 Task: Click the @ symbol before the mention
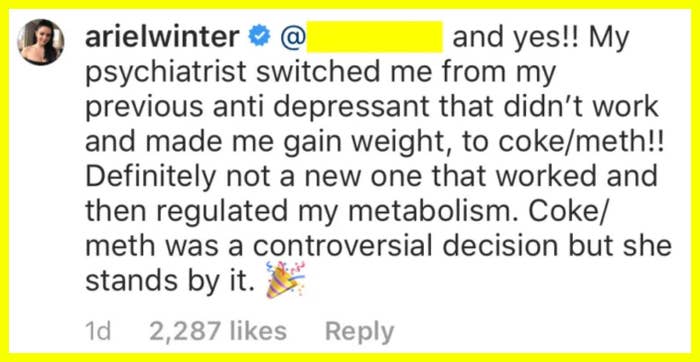[x=293, y=39]
